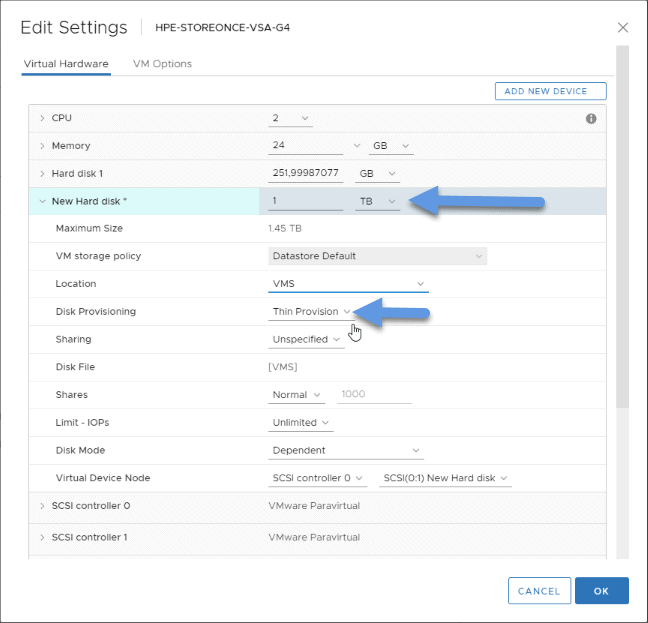Open the VM storage policy dropdown
Viewport: 648px width, 623px height.
coord(377,256)
